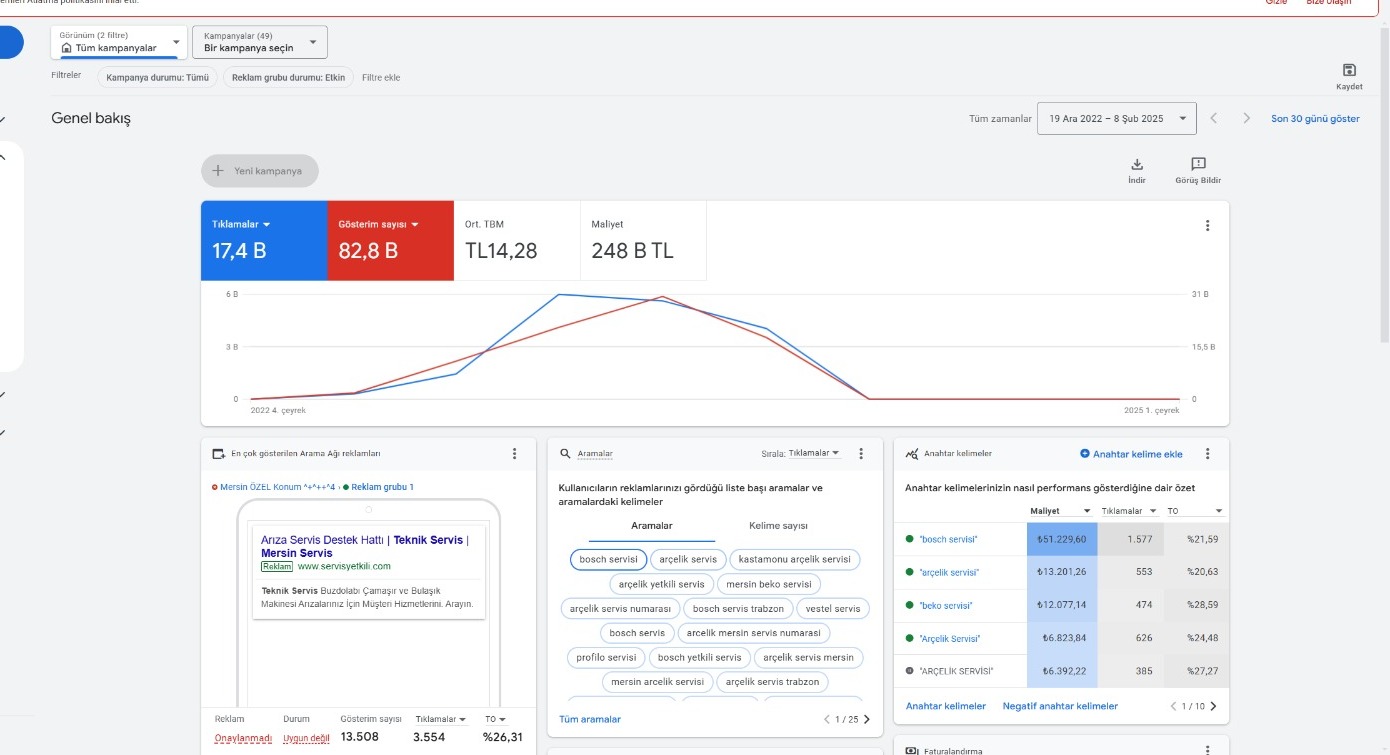The width and height of the screenshot is (1390, 755).
Task: Download report with İndir icon
Action: (x=1137, y=164)
